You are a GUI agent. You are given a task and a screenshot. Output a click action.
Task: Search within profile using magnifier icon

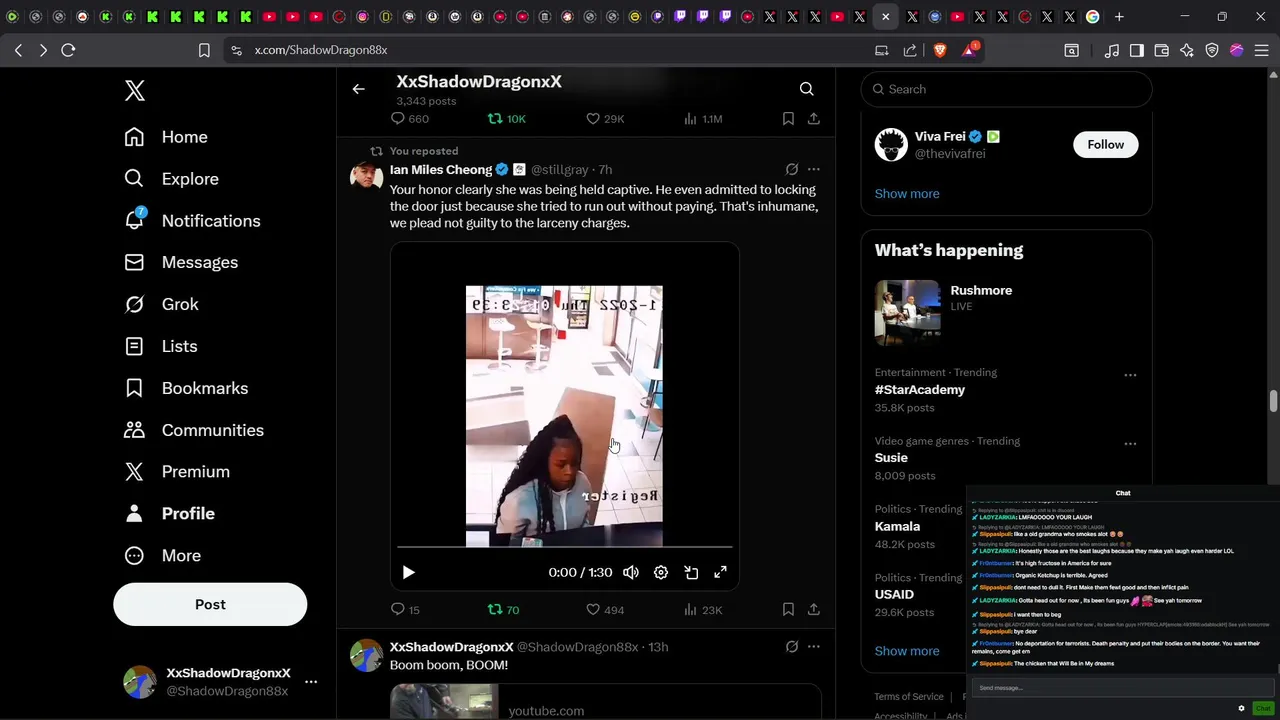coord(806,89)
